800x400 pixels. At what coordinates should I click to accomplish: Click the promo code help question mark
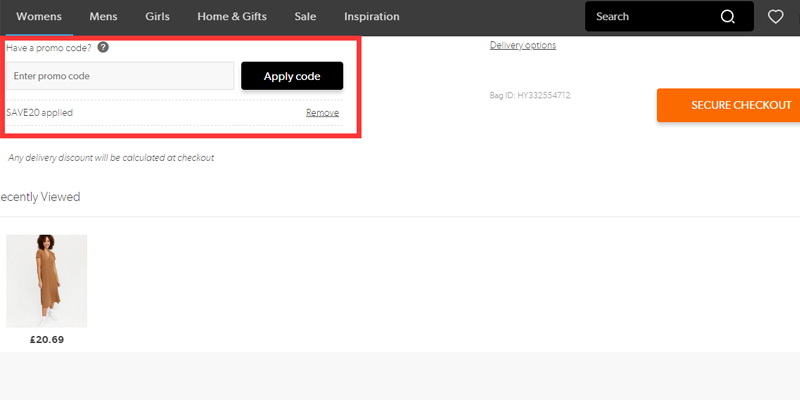(x=103, y=47)
